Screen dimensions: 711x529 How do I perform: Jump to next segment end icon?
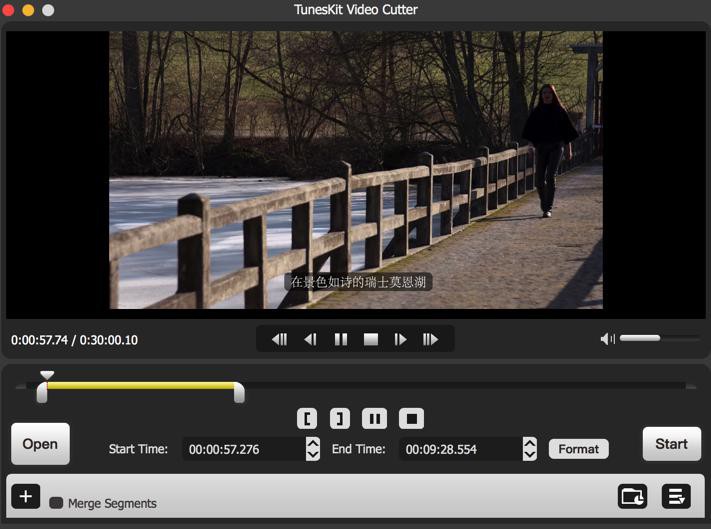click(x=430, y=339)
